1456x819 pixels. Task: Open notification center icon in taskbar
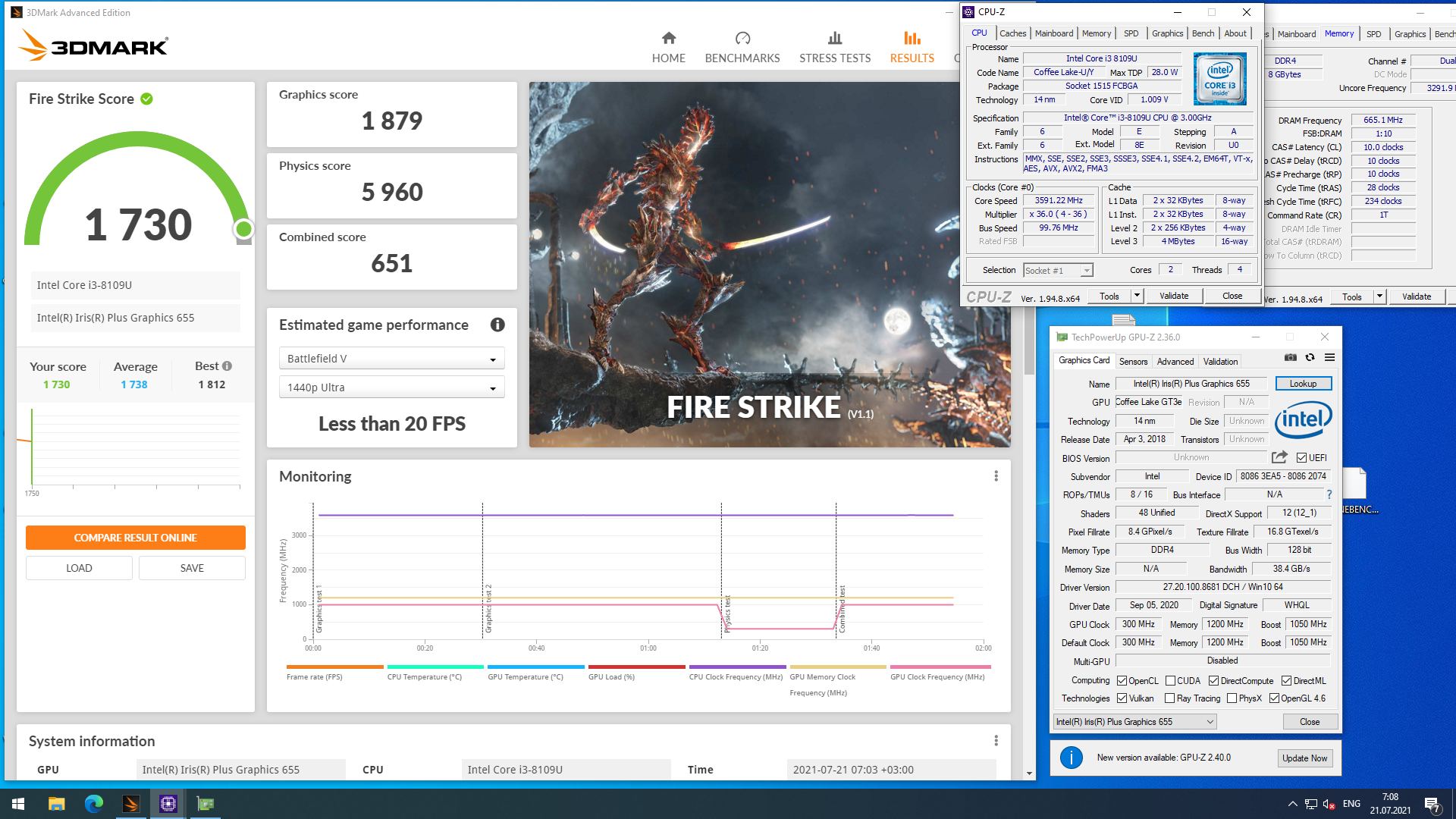1432,804
